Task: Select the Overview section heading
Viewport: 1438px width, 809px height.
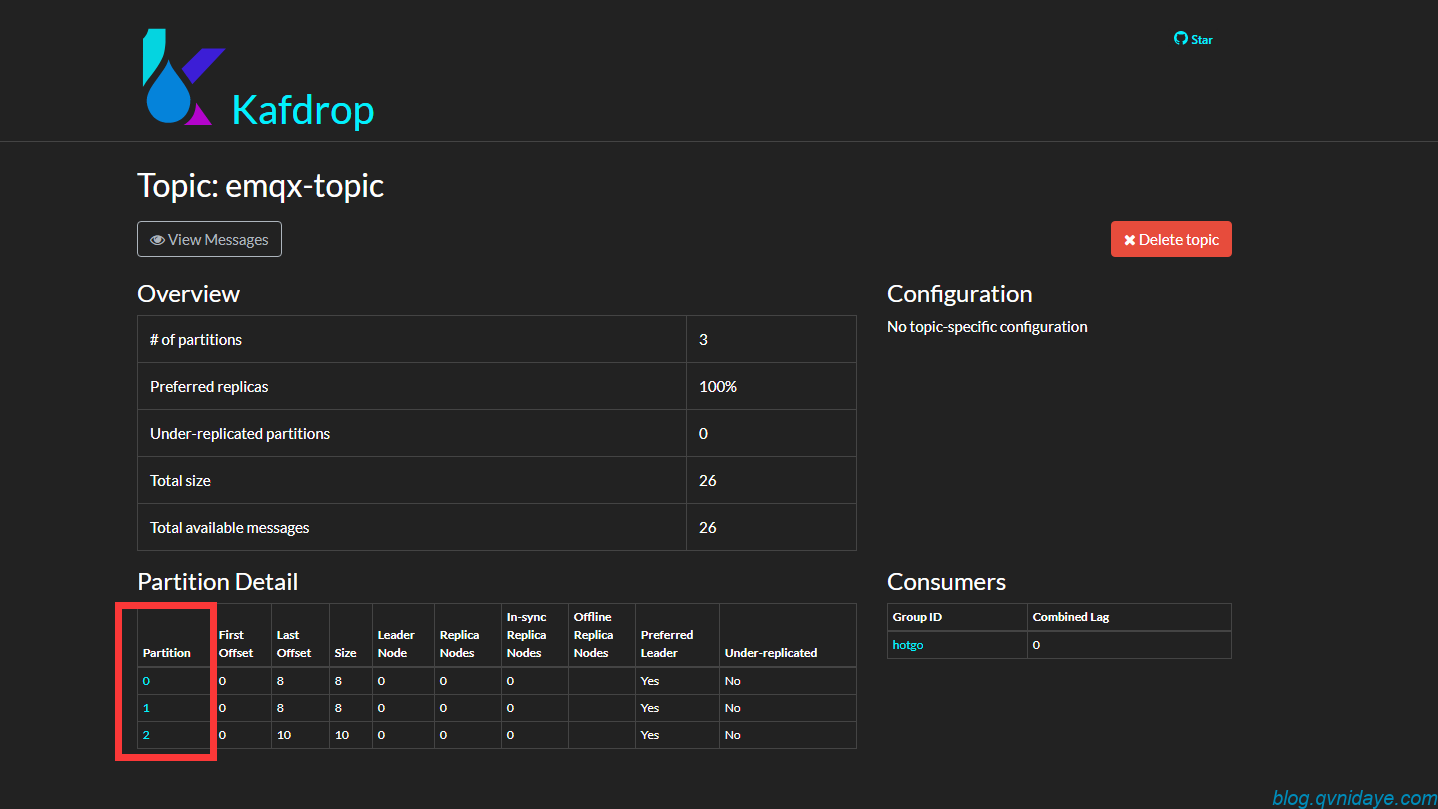Action: click(x=188, y=294)
